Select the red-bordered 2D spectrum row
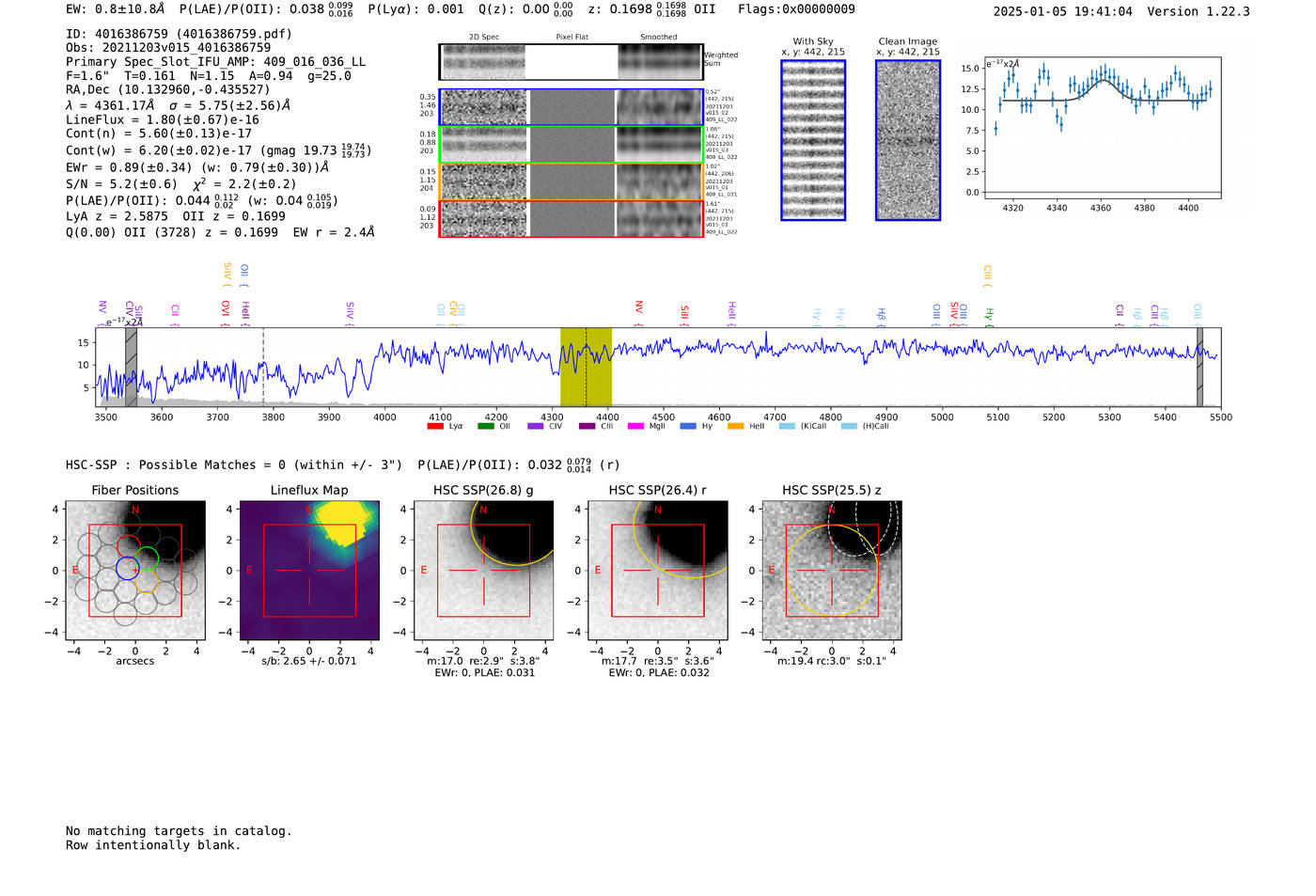This screenshot has height=896, width=1316. [571, 218]
